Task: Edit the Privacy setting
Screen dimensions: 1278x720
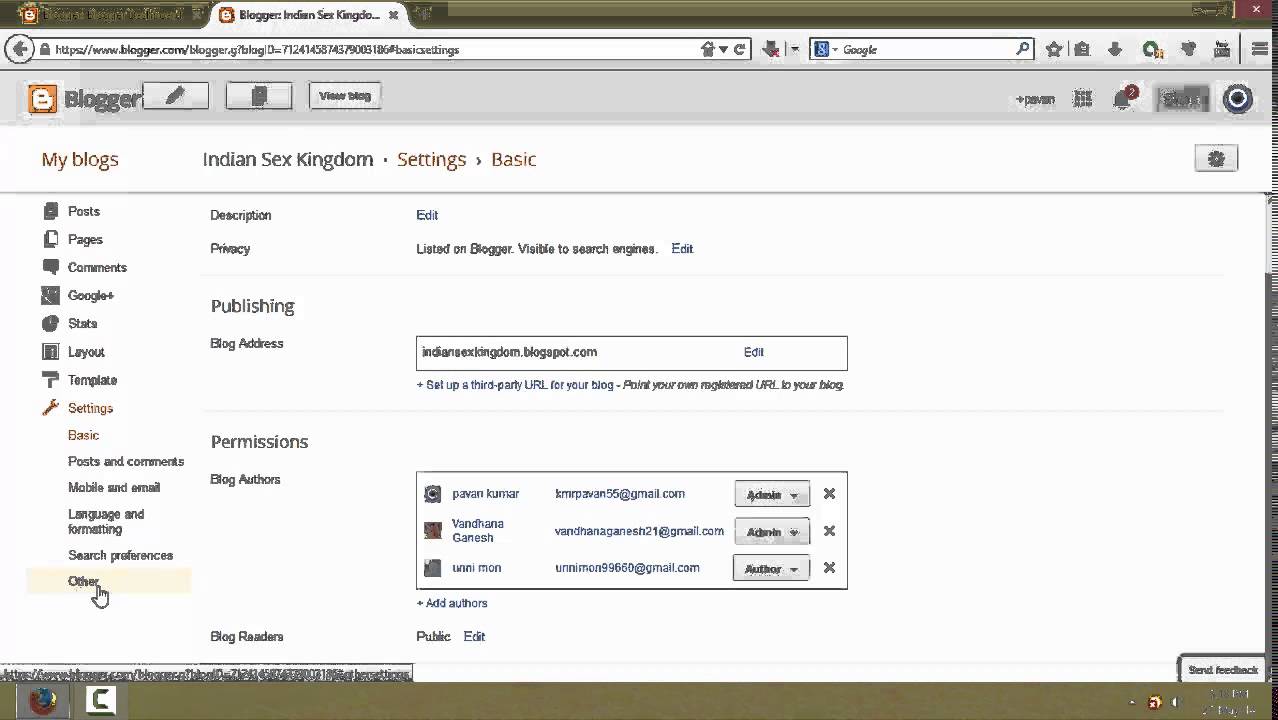Action: [x=682, y=249]
